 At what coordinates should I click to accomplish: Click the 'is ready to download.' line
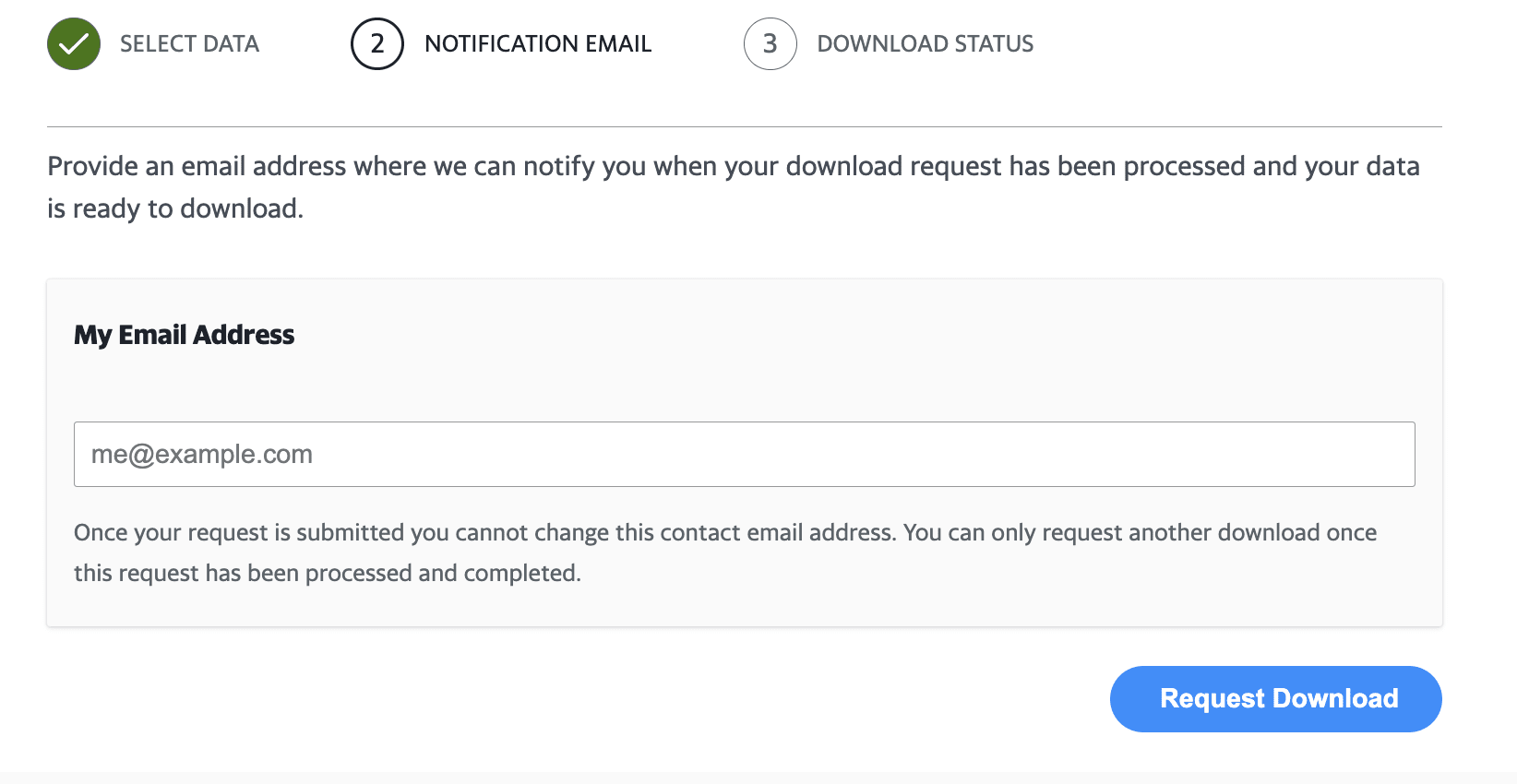click(x=175, y=209)
